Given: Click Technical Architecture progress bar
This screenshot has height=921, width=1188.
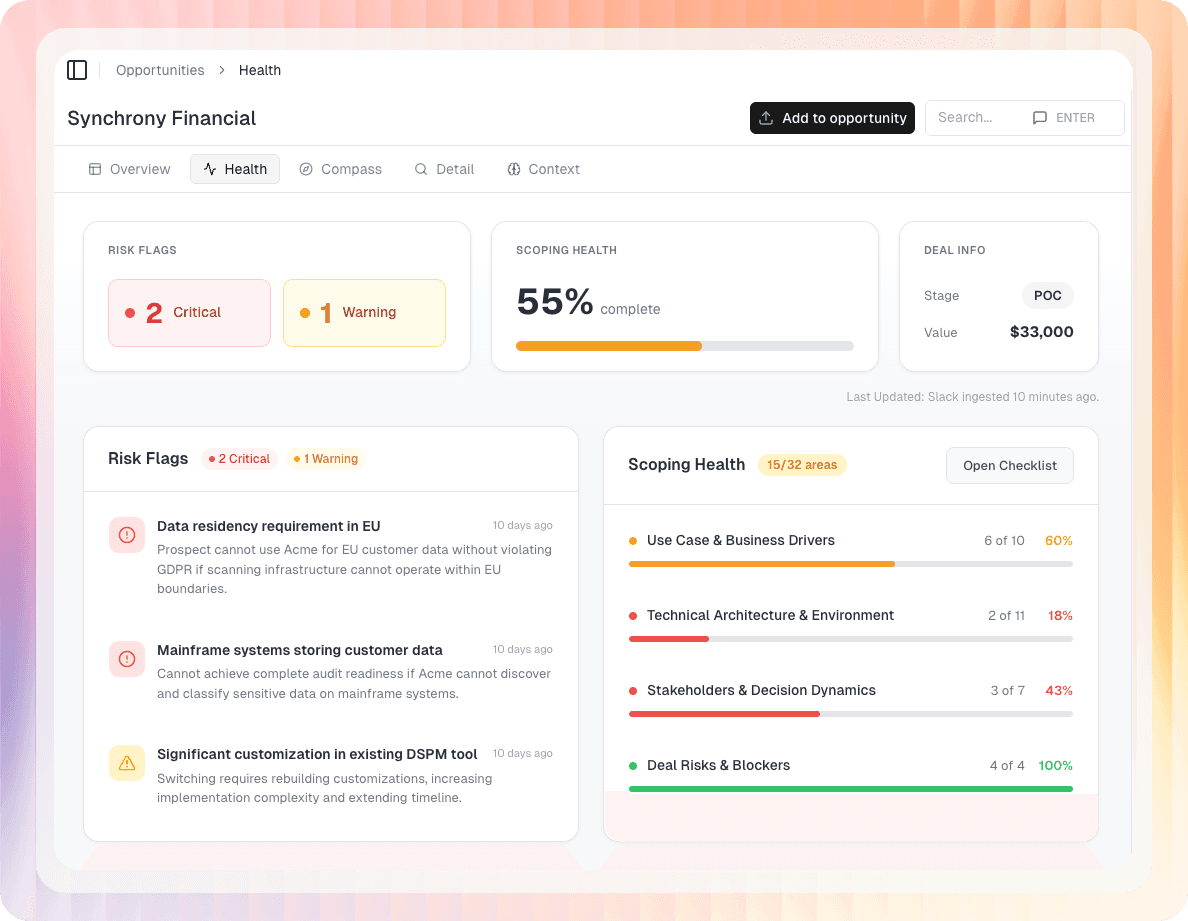Looking at the screenshot, I should (851, 639).
